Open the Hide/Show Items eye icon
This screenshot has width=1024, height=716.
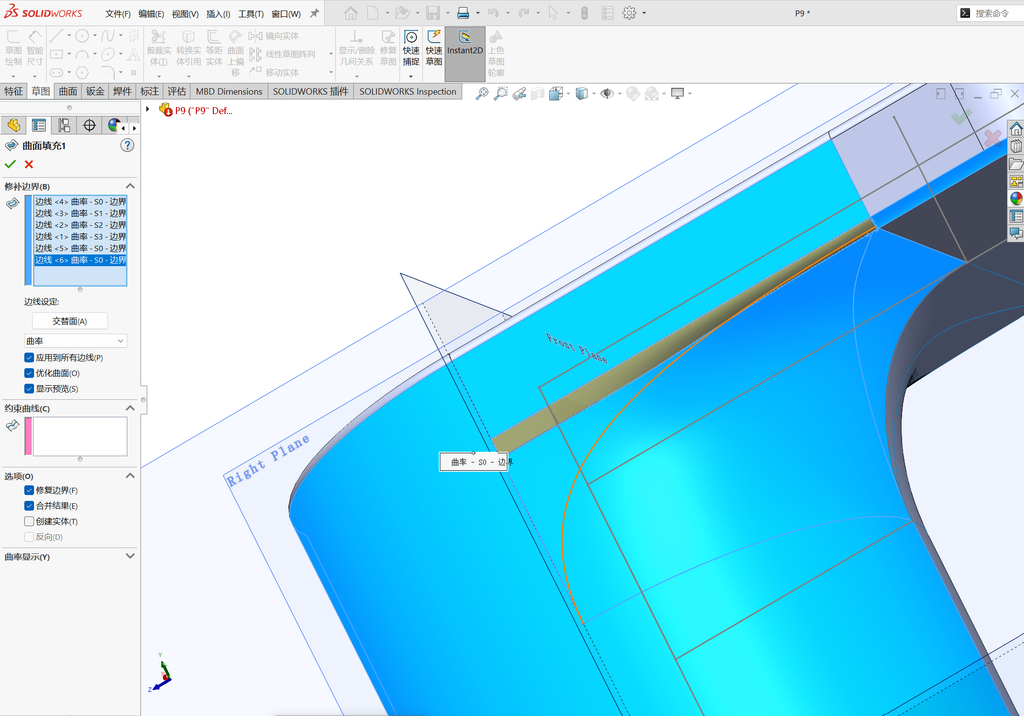[607, 93]
